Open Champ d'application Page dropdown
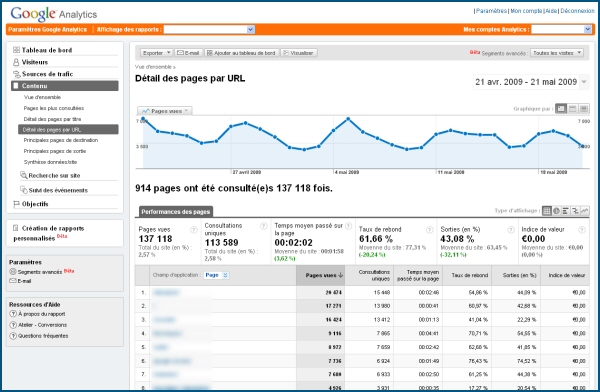The width and height of the screenshot is (600, 392). point(216,275)
